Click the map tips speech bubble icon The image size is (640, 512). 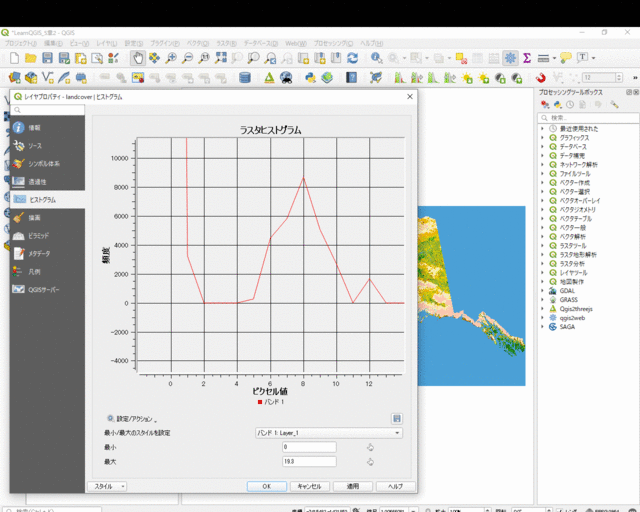pos(566,58)
